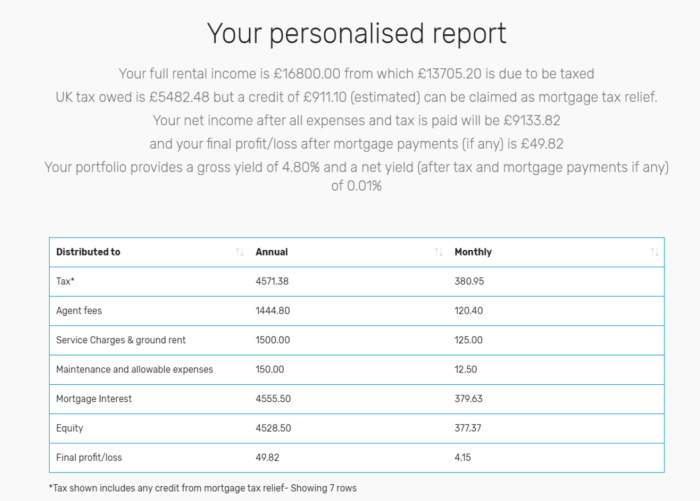Select the Agent fees row
The height and width of the screenshot is (501, 700).
pyautogui.click(x=357, y=311)
